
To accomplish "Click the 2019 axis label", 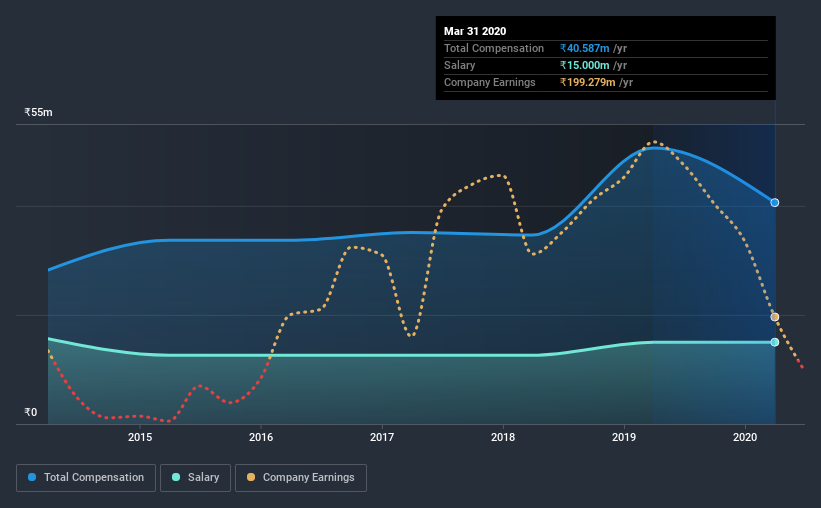I will point(624,437).
